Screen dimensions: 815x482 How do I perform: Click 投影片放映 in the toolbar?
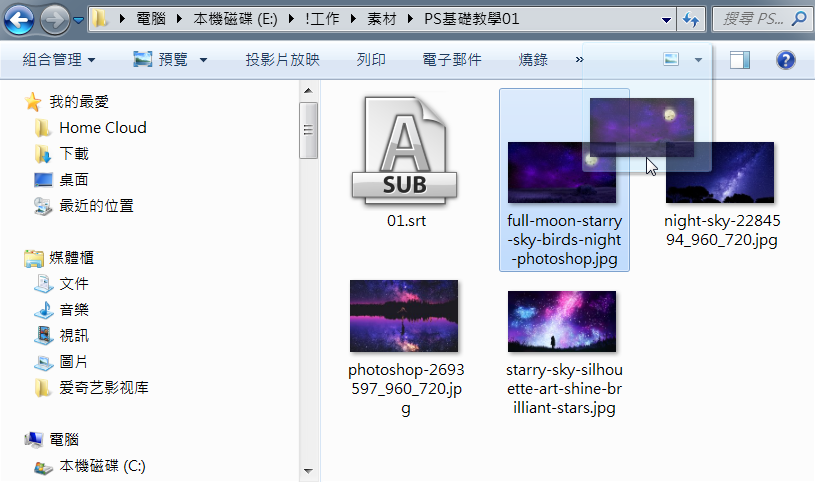282,60
